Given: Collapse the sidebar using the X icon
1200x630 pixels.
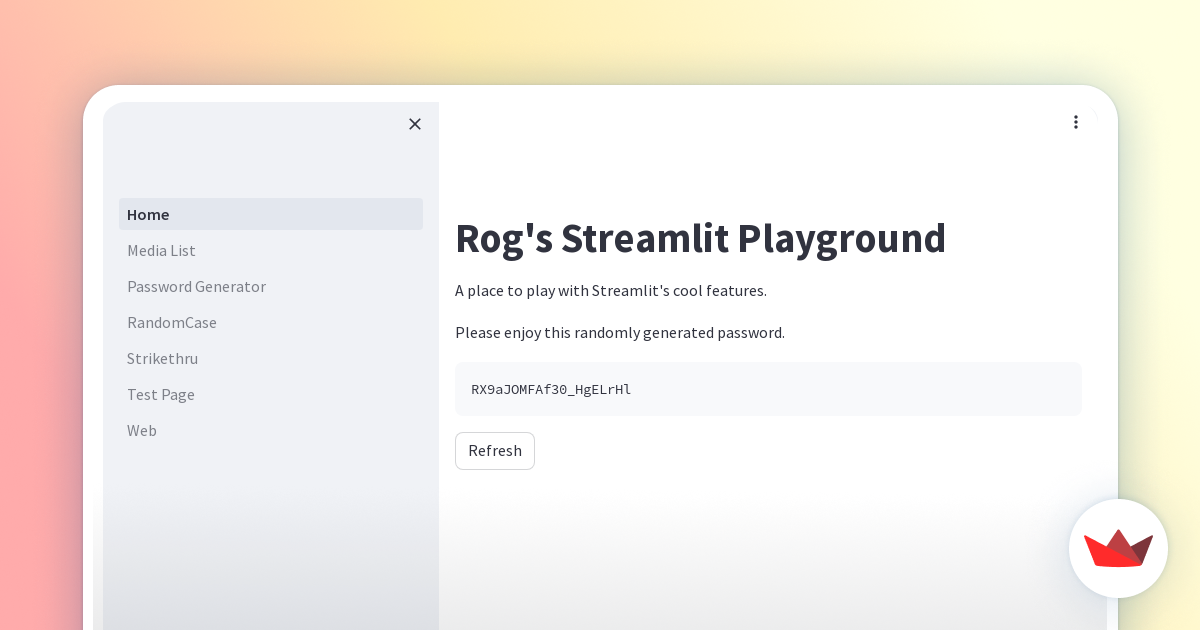Looking at the screenshot, I should (415, 124).
